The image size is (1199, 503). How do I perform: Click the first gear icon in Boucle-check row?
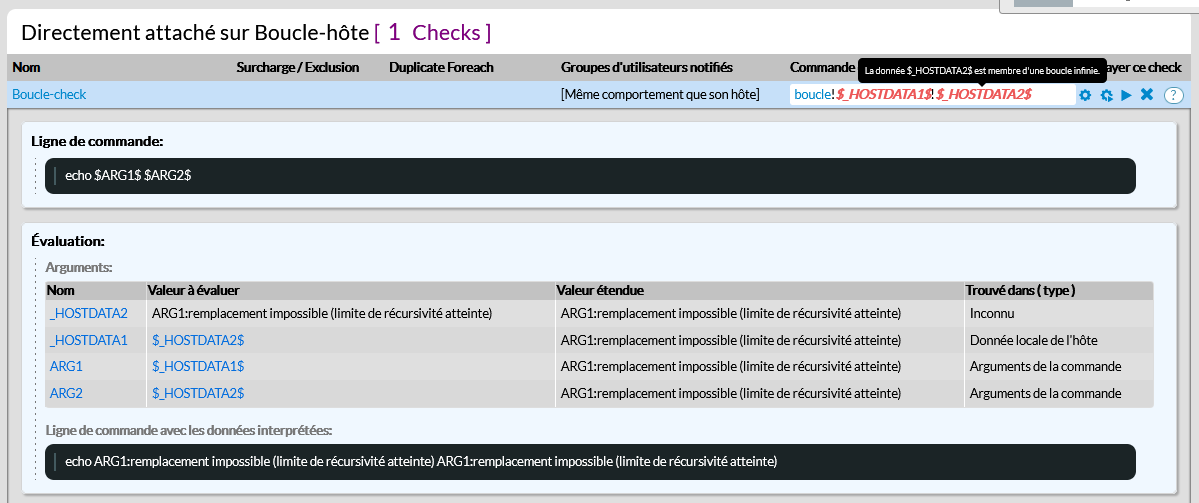(1085, 95)
